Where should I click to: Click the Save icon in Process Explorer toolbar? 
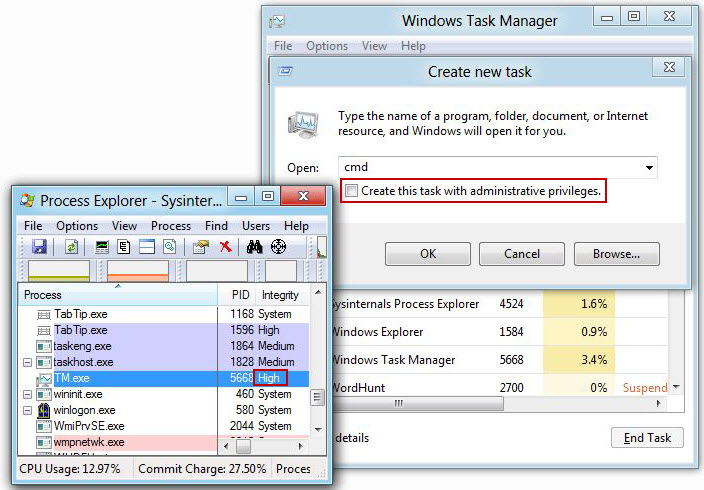(x=39, y=247)
